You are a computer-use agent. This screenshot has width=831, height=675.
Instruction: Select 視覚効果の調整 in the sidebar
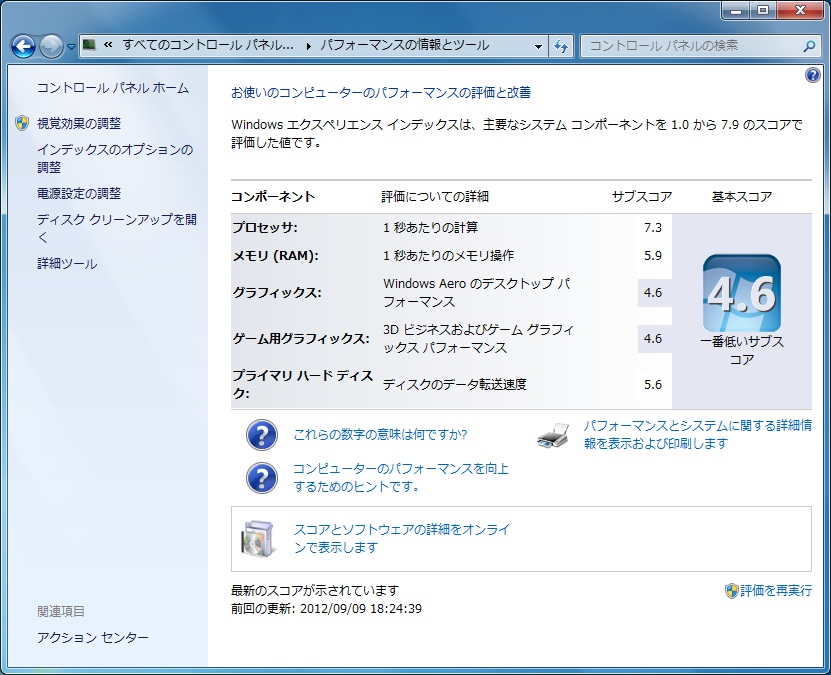(79, 123)
